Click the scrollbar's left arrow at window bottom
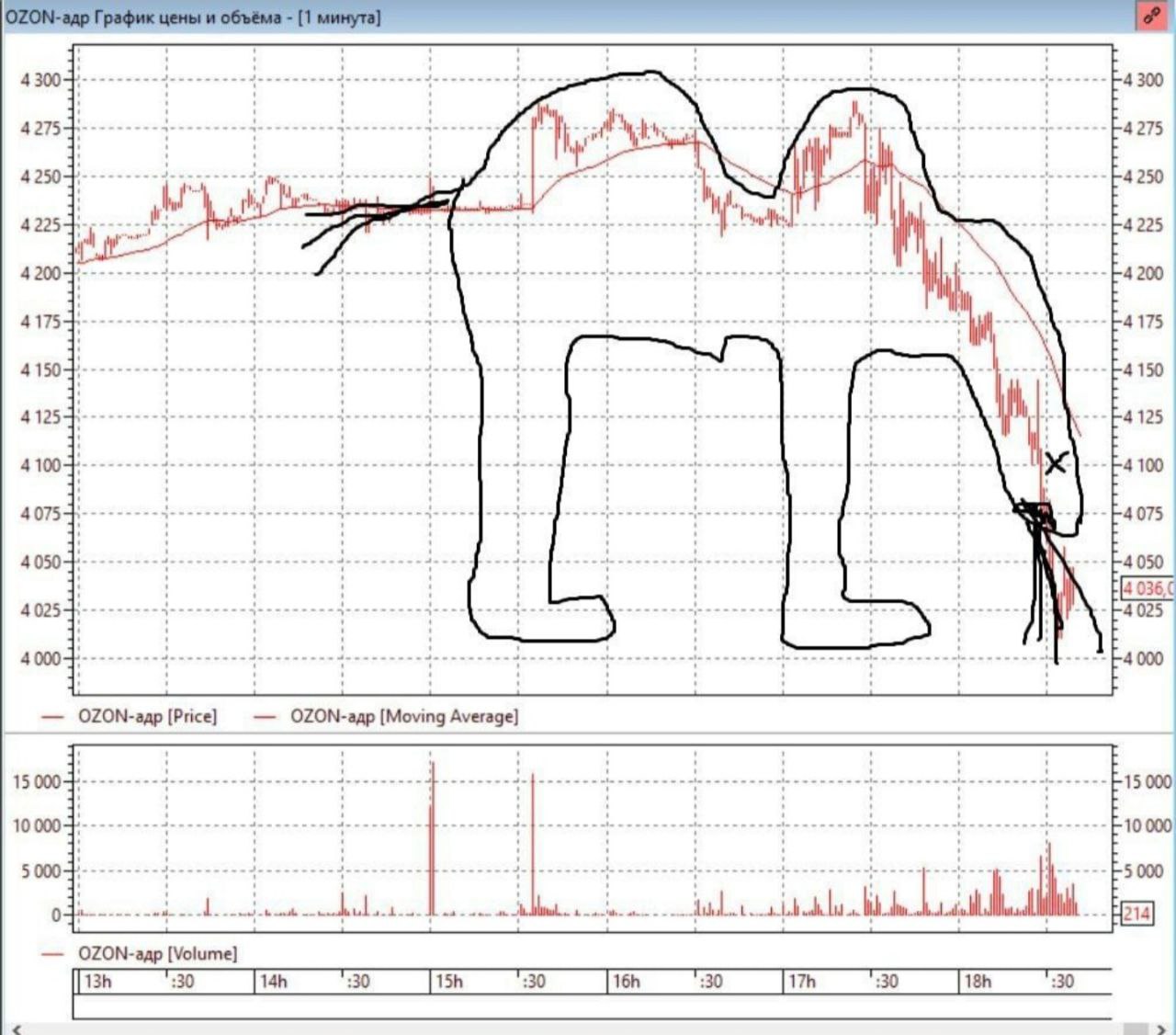 coord(16,1029)
